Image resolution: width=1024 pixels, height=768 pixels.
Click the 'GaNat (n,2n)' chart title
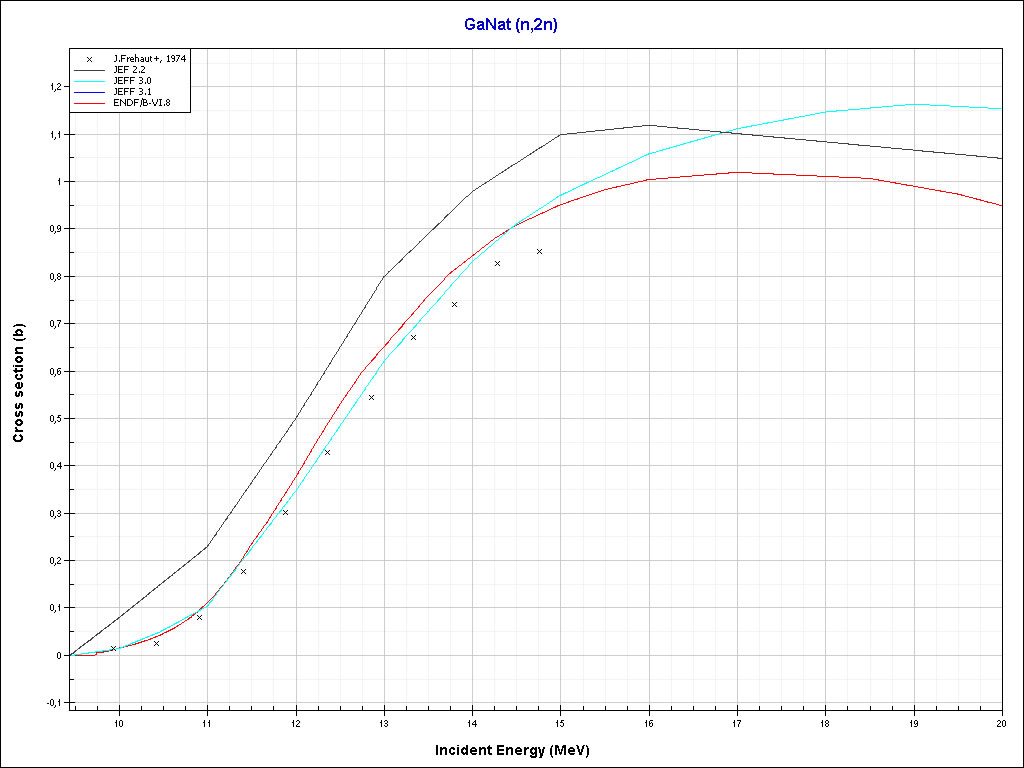click(511, 25)
